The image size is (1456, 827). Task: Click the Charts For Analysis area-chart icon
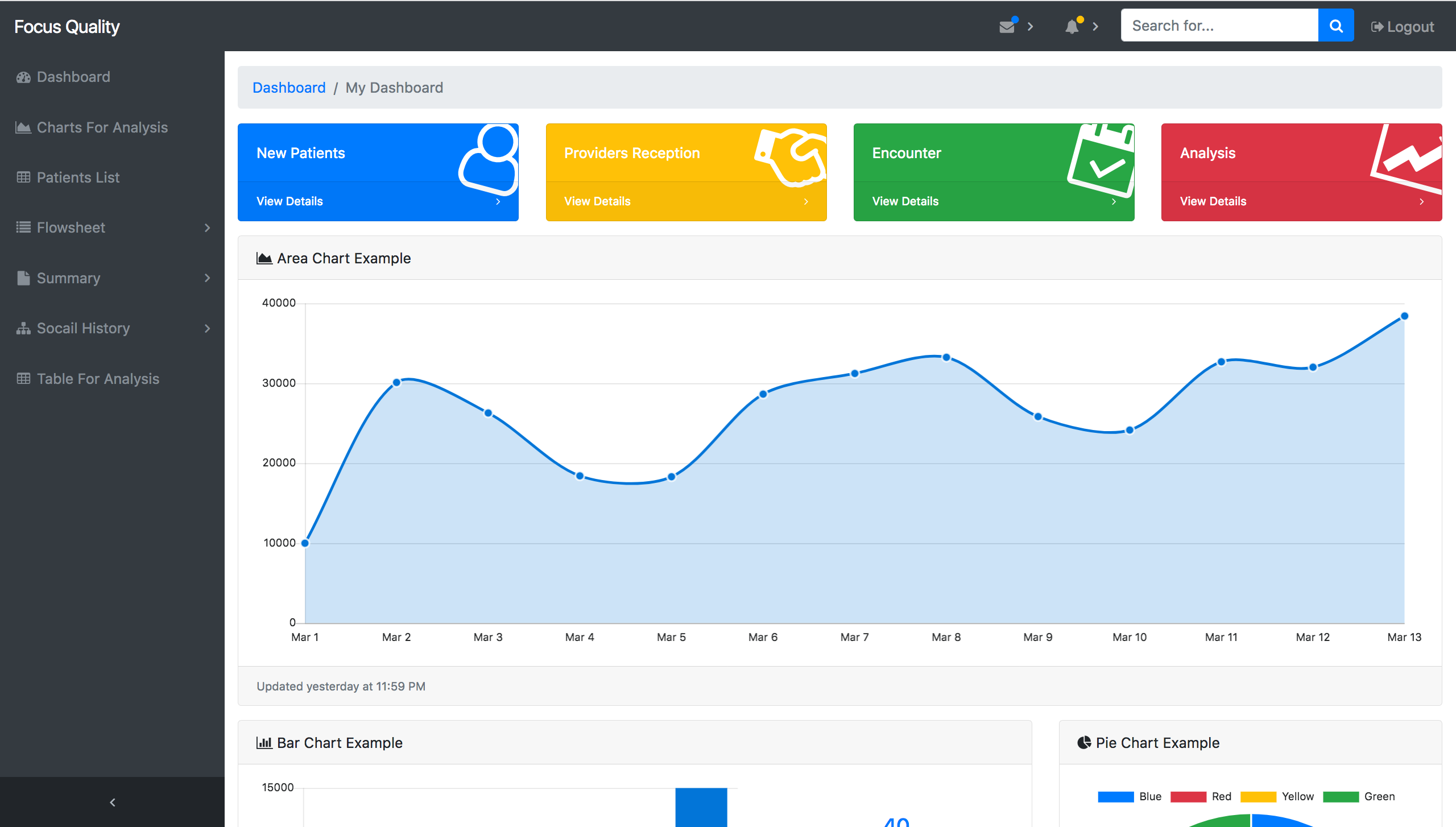(23, 127)
